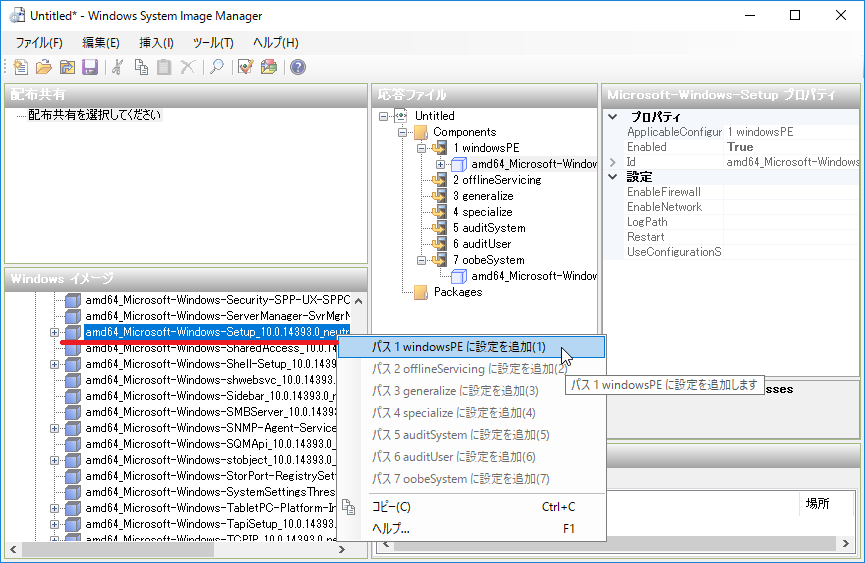Click the 2 offlineServicing pass icon

[440, 180]
